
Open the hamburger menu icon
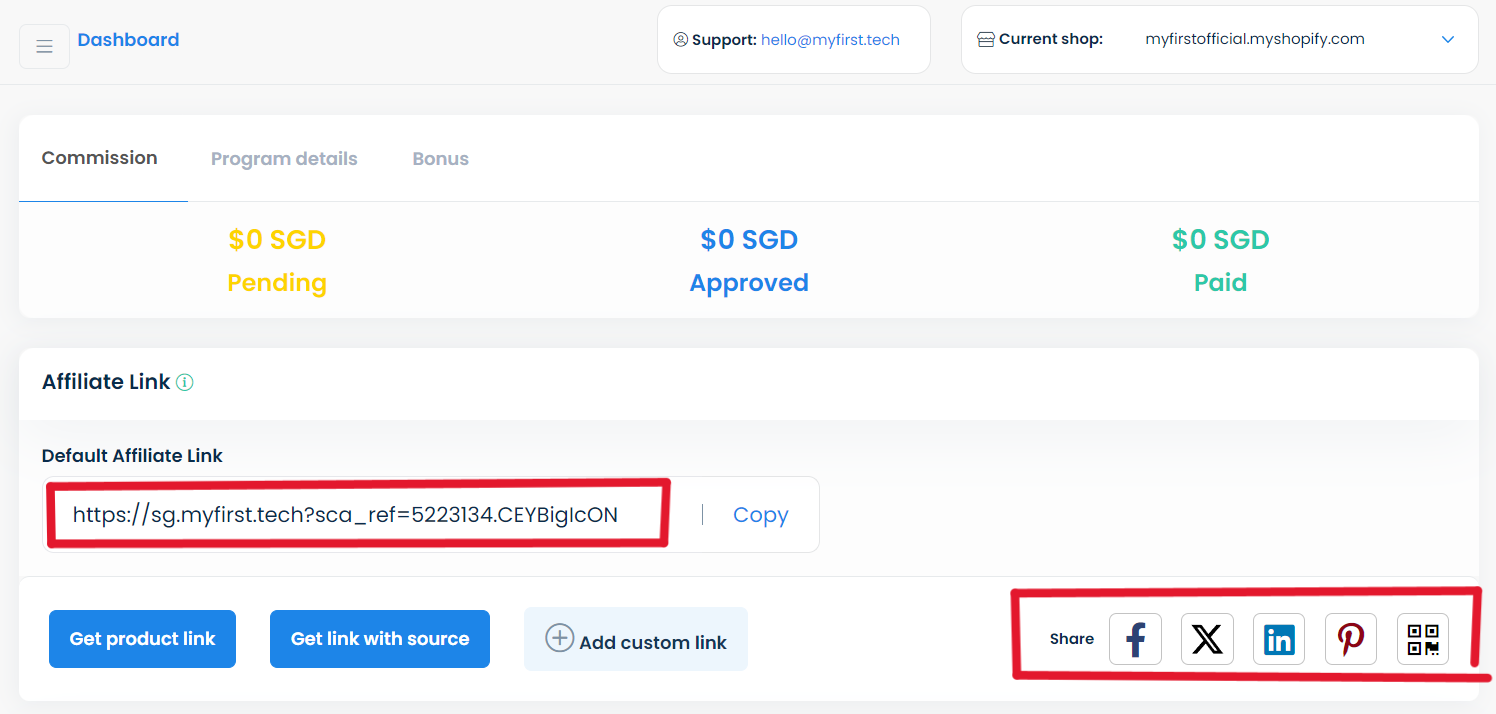point(44,47)
